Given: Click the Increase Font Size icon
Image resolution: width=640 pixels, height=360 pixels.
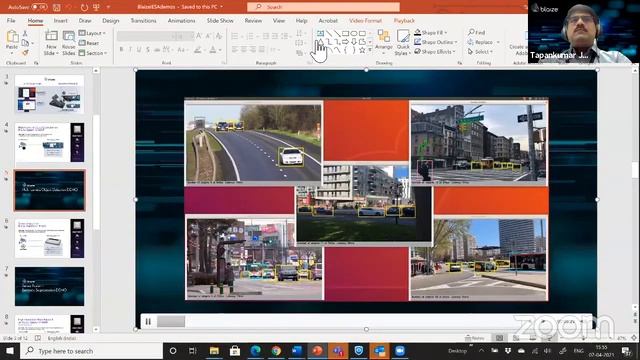Looking at the screenshot, I should tap(199, 36).
